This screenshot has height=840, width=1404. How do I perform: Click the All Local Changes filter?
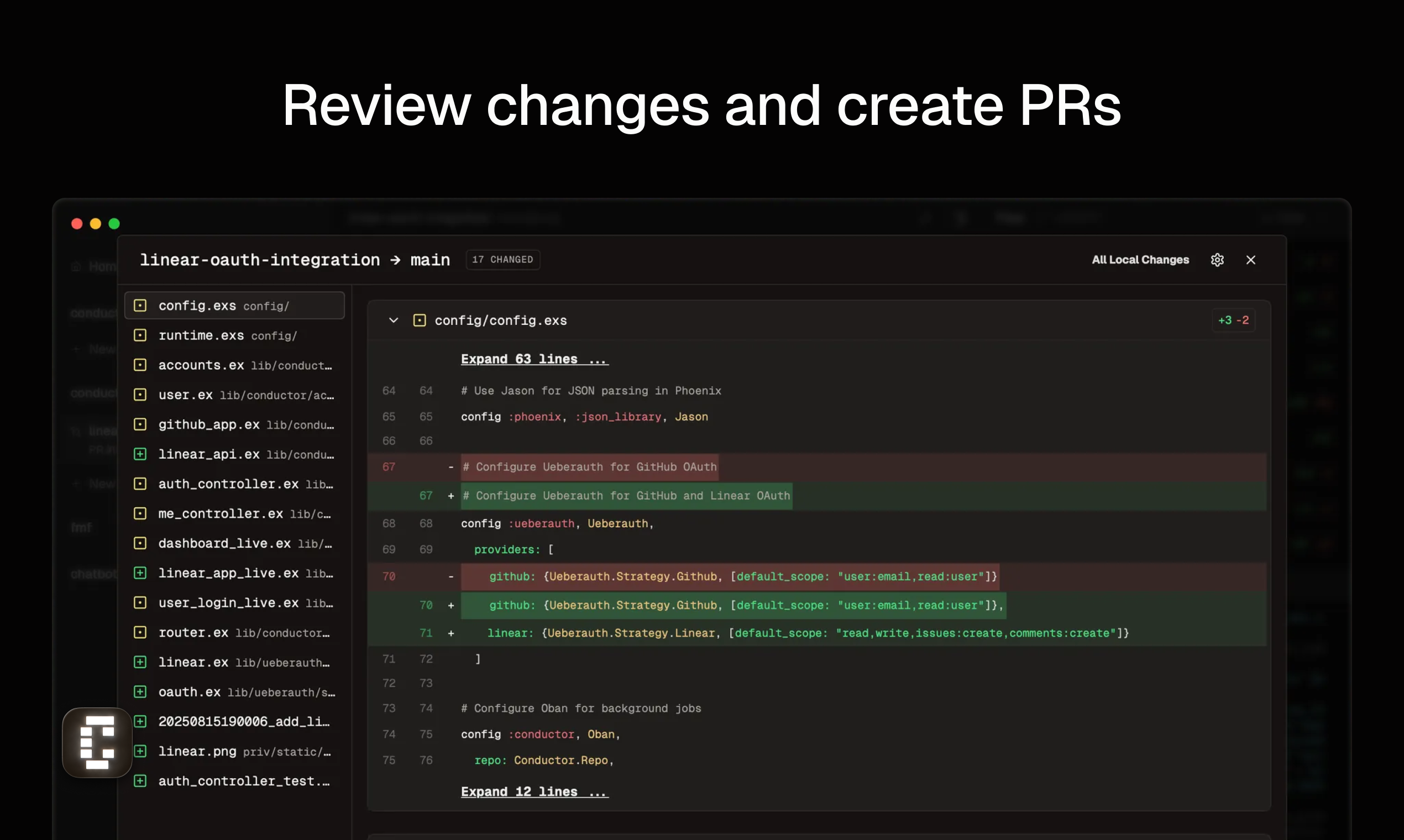pos(1140,260)
